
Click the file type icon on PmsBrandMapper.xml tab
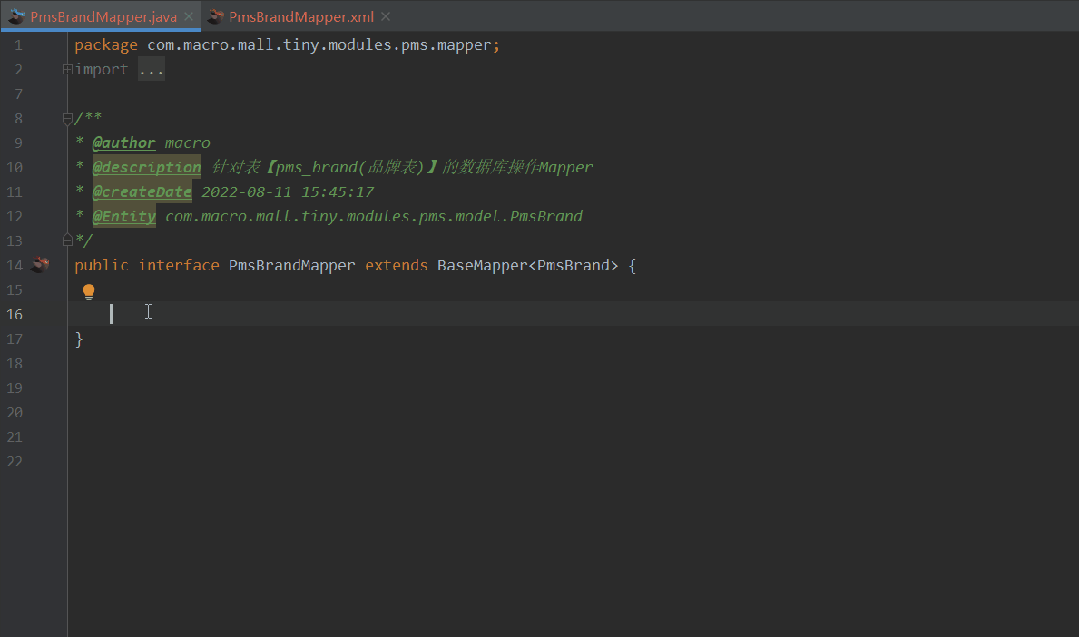click(x=216, y=16)
